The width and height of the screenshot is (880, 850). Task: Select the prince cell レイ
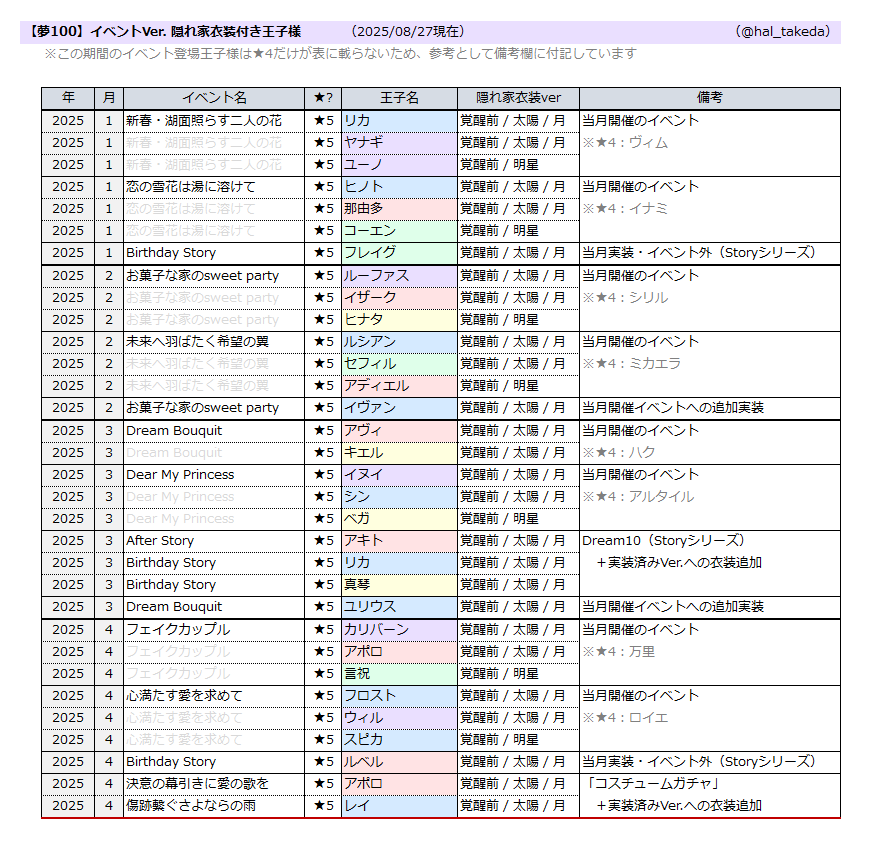[x=399, y=806]
